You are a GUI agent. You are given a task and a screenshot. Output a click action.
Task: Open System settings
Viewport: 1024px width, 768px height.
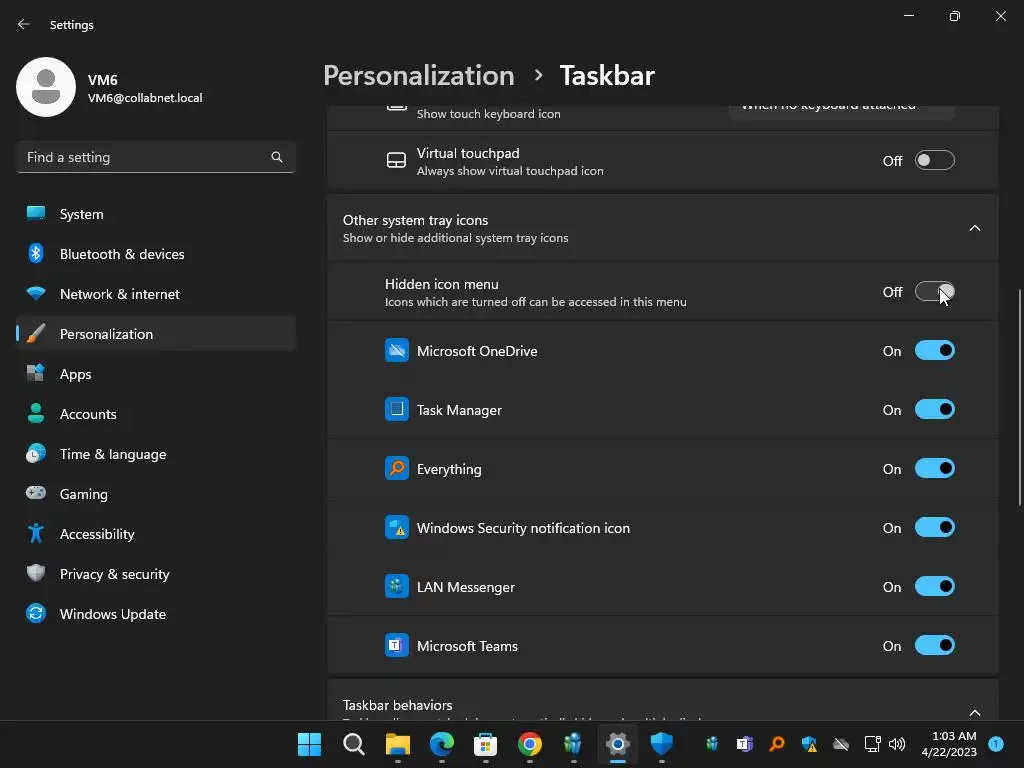[x=156, y=214]
